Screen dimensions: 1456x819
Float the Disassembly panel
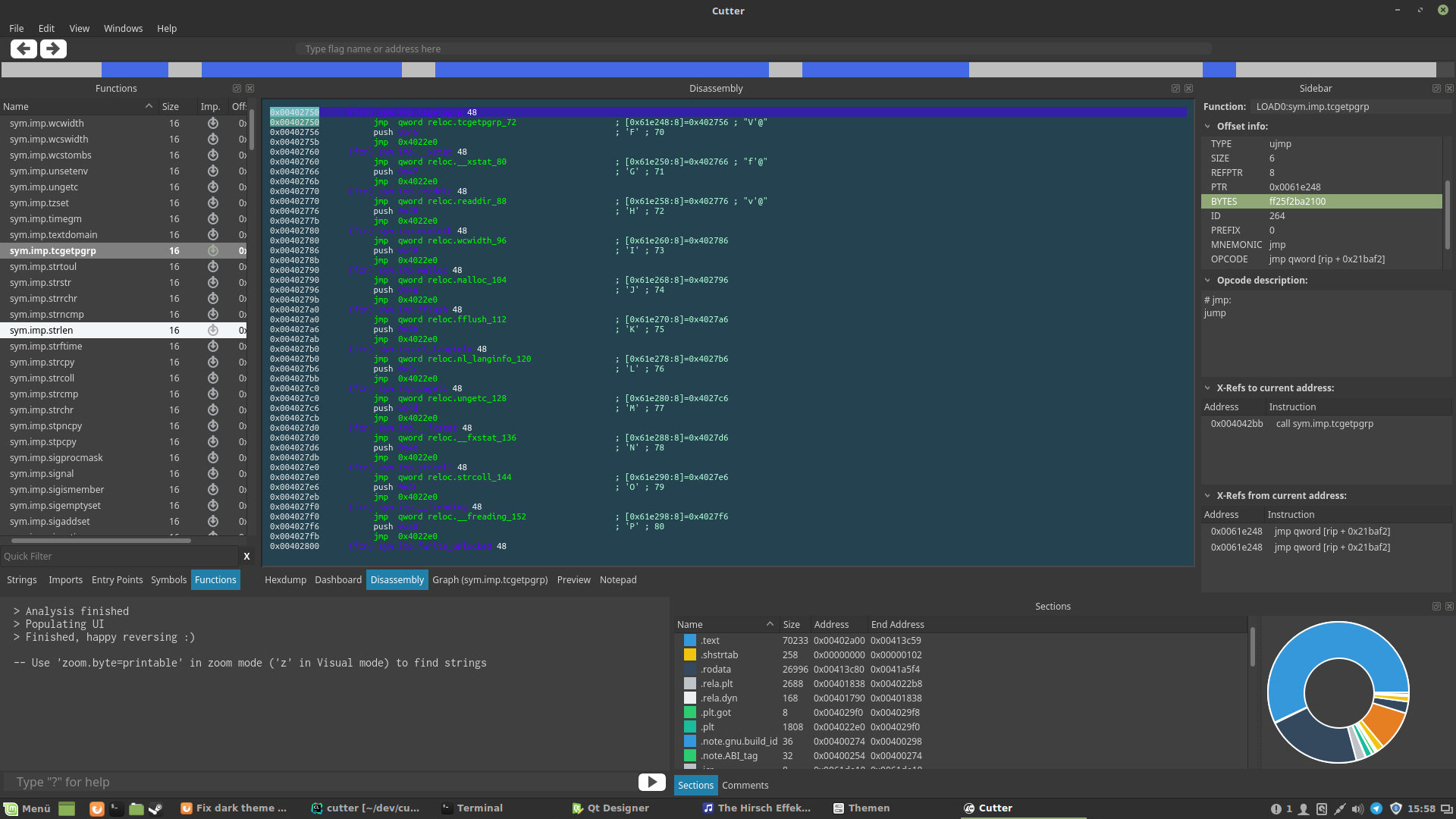click(x=1175, y=89)
